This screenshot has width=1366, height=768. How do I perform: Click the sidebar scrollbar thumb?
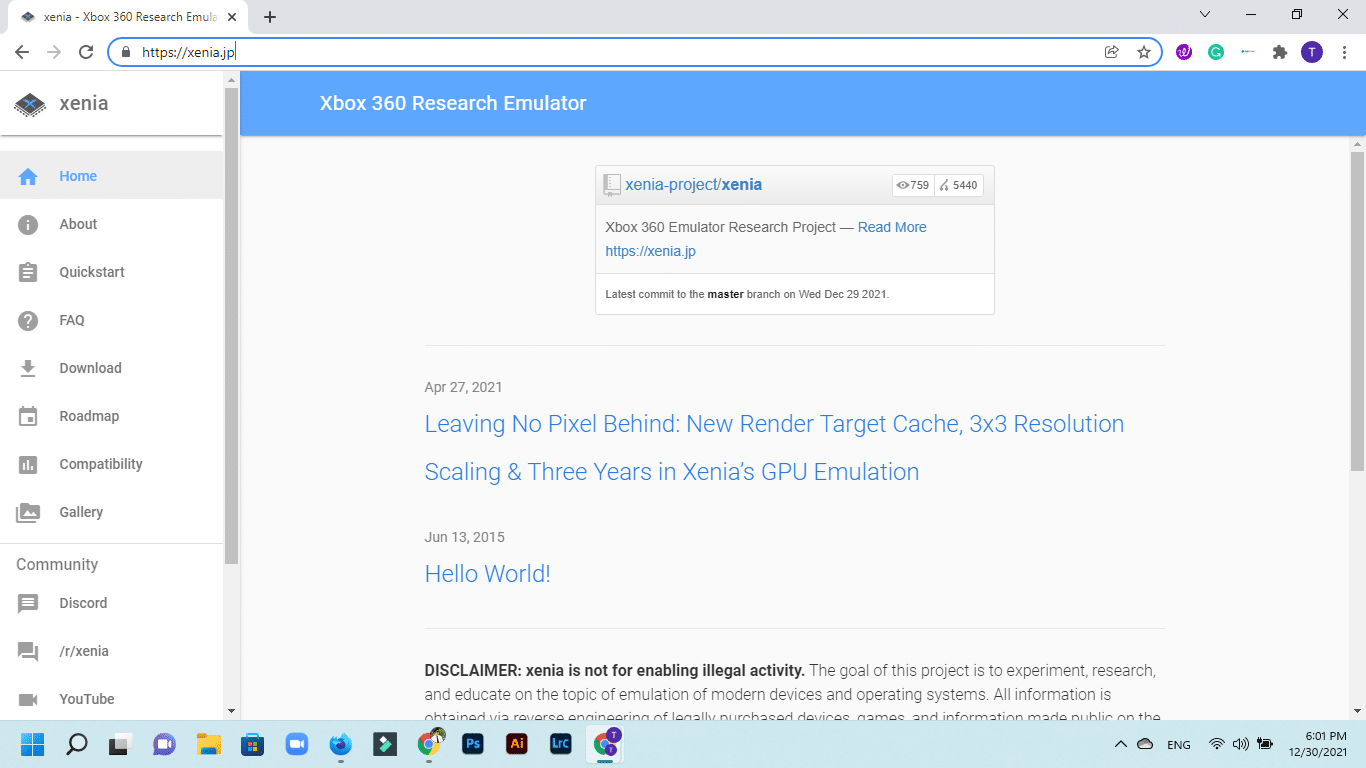(x=231, y=326)
